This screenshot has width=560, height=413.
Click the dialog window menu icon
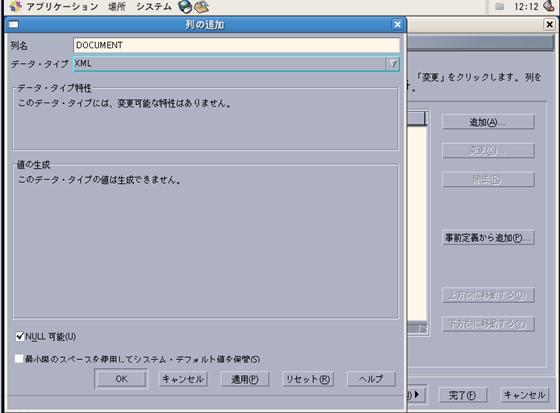tap(14, 25)
